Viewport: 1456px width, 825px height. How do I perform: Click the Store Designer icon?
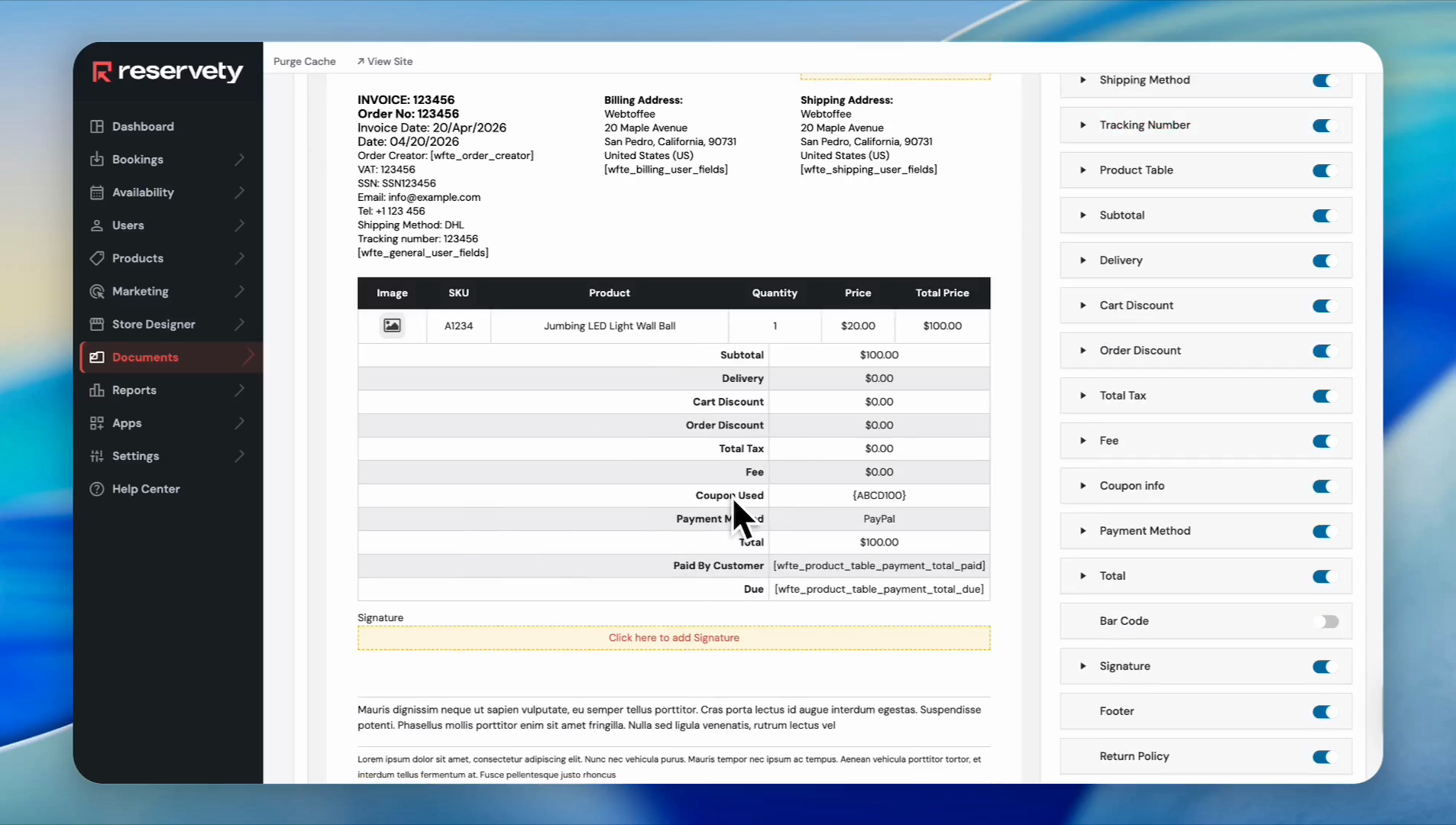pyautogui.click(x=97, y=324)
